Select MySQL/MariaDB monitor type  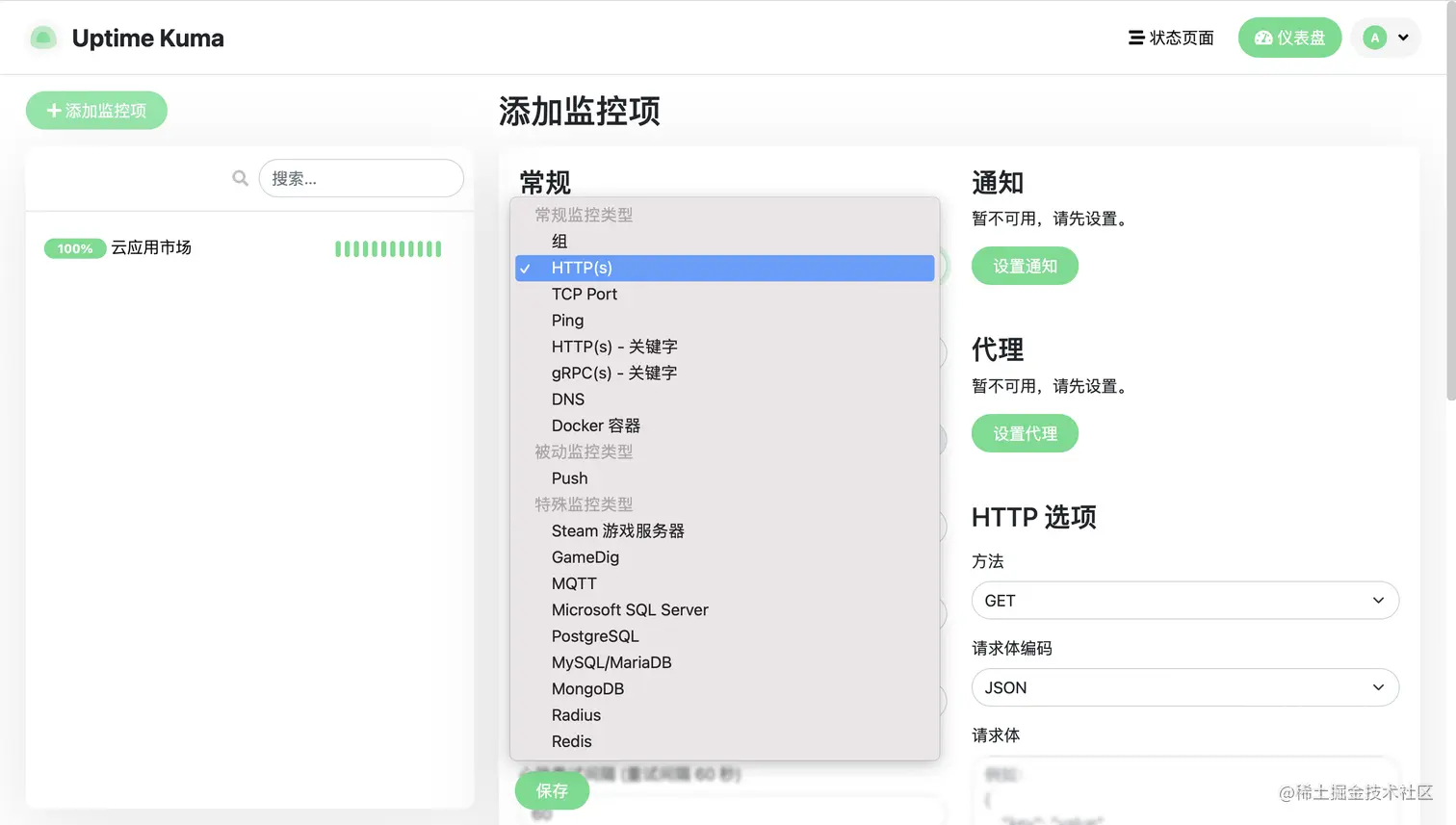coord(725,662)
